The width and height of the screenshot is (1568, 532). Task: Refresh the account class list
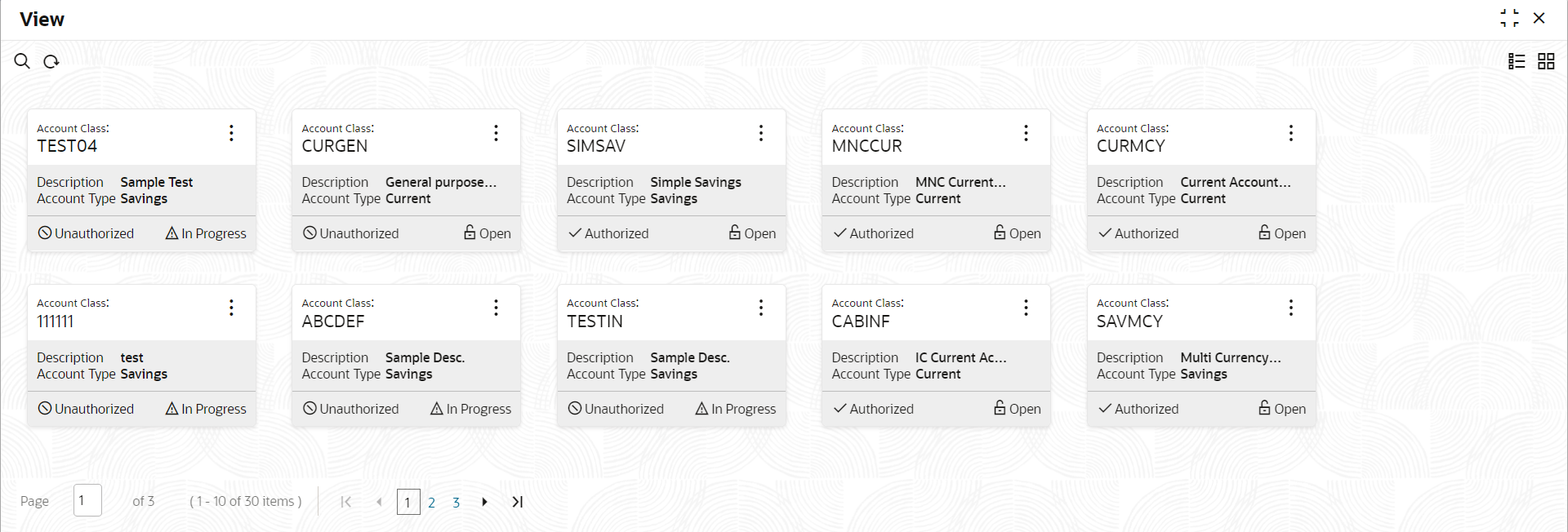[51, 61]
